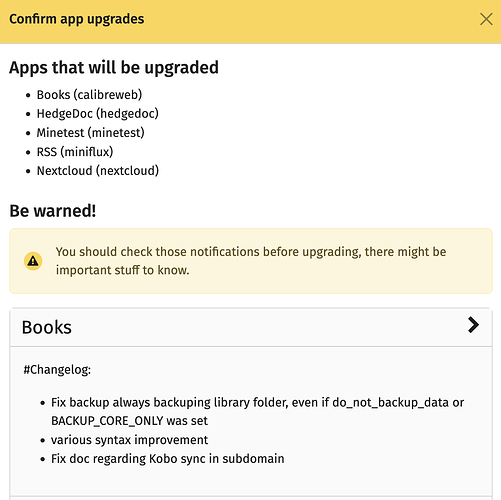Screen dimensions: 501x500
Task: Select the Books (calibreweb) list entry
Action: pos(89,95)
